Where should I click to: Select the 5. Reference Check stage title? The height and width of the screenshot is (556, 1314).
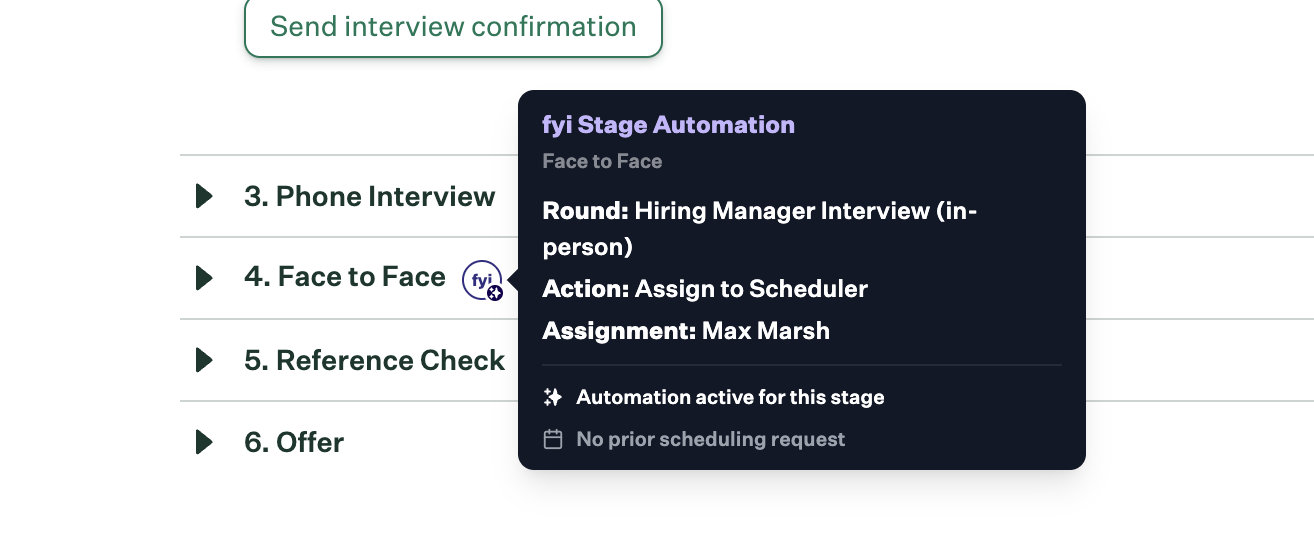coord(375,360)
